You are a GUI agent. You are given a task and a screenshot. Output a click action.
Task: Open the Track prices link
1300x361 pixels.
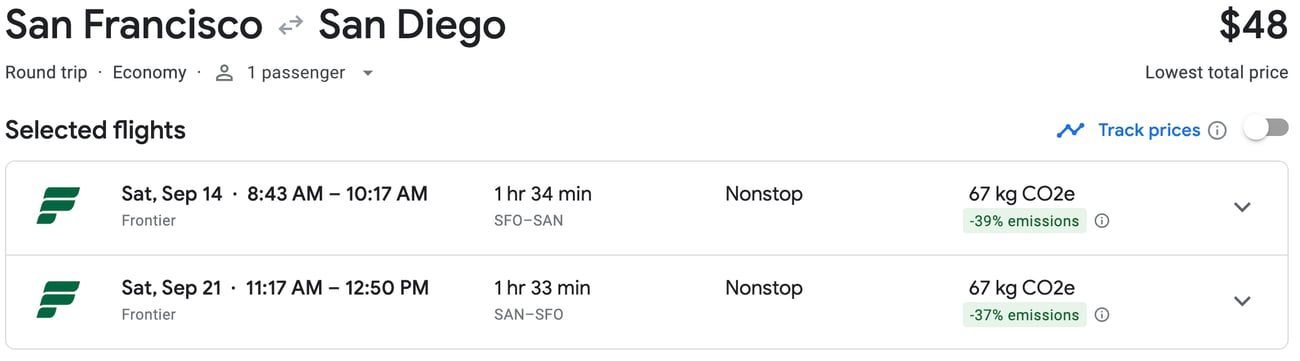1149,130
